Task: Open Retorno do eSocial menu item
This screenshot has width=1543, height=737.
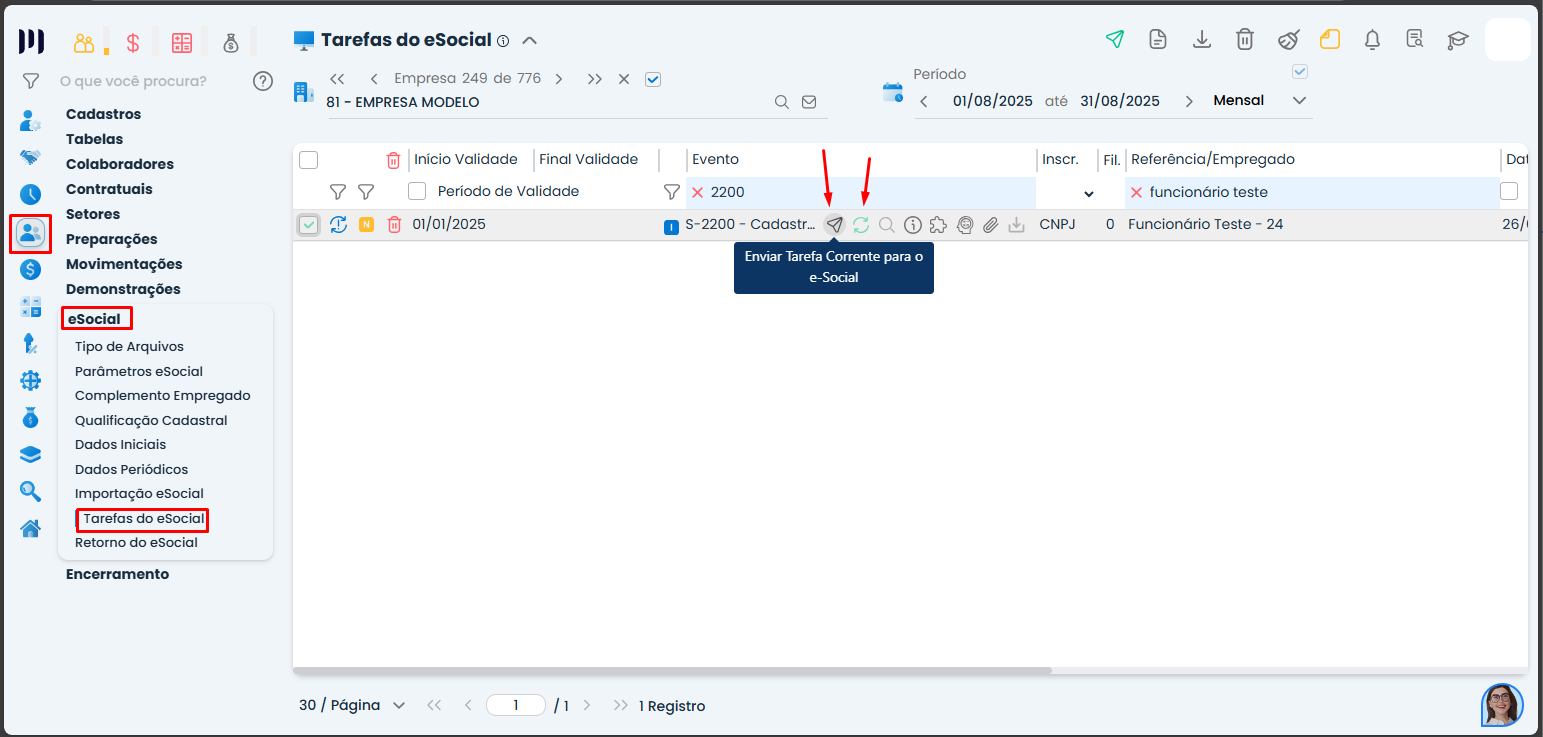Action: tap(136, 543)
